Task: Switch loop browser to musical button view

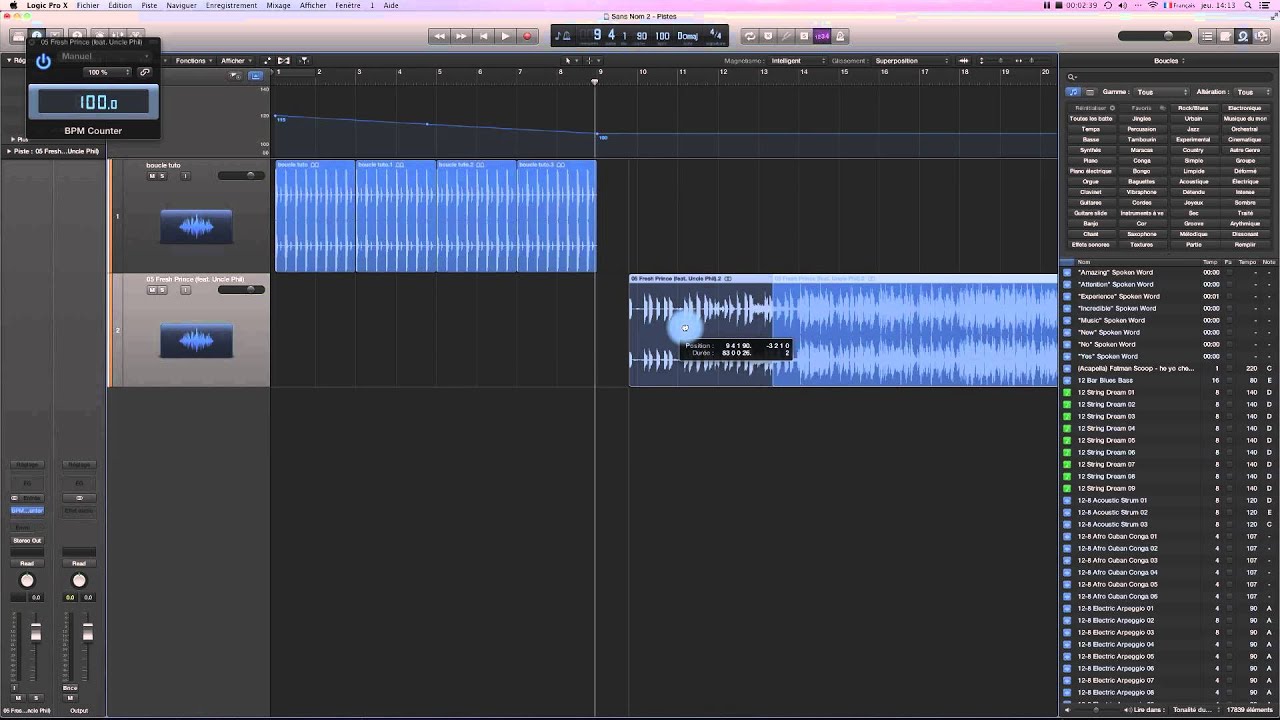Action: [1073, 92]
